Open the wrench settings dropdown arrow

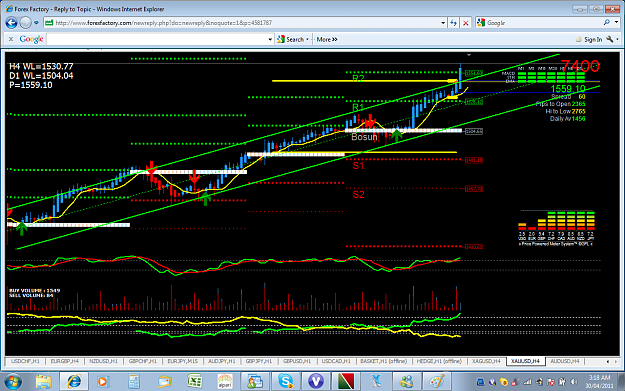(x=617, y=39)
